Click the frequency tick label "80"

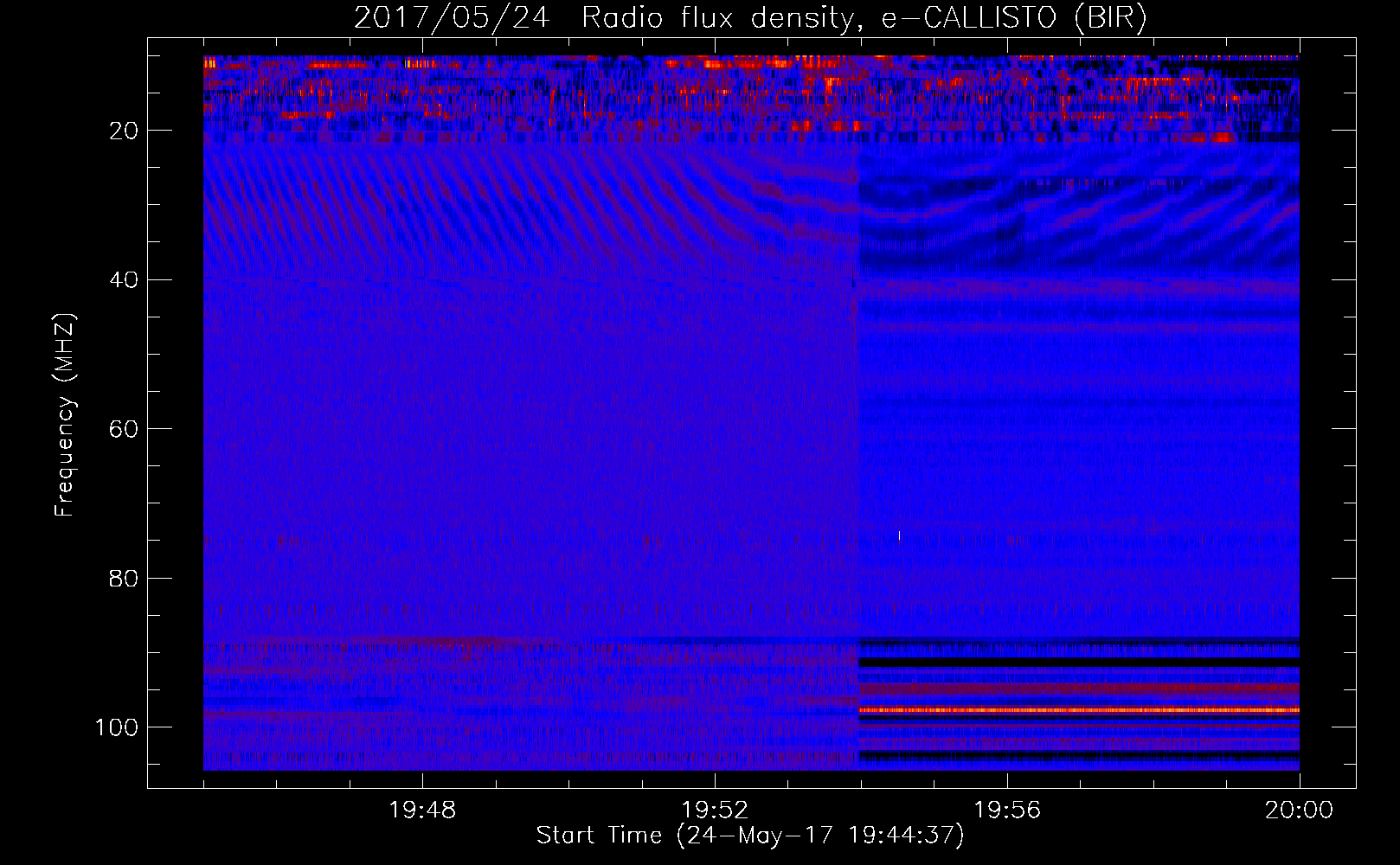125,578
